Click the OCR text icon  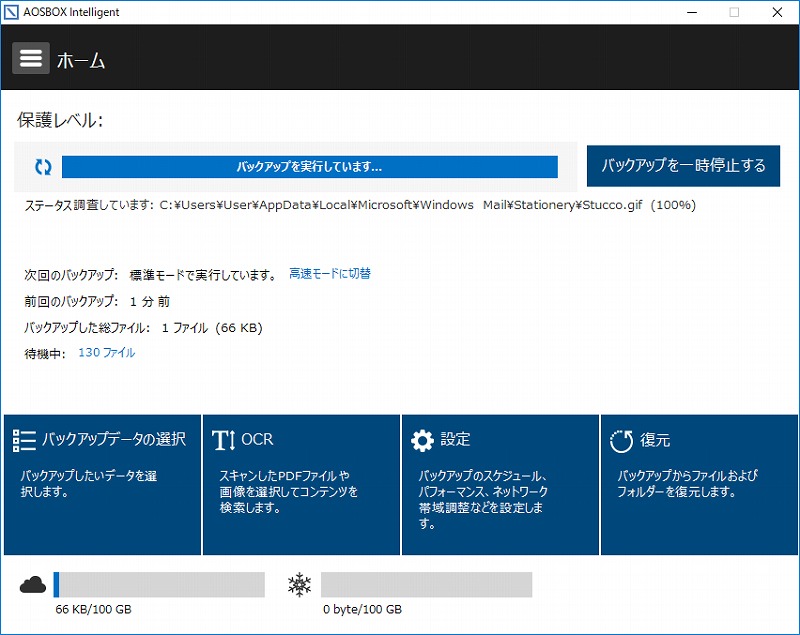tap(223, 440)
